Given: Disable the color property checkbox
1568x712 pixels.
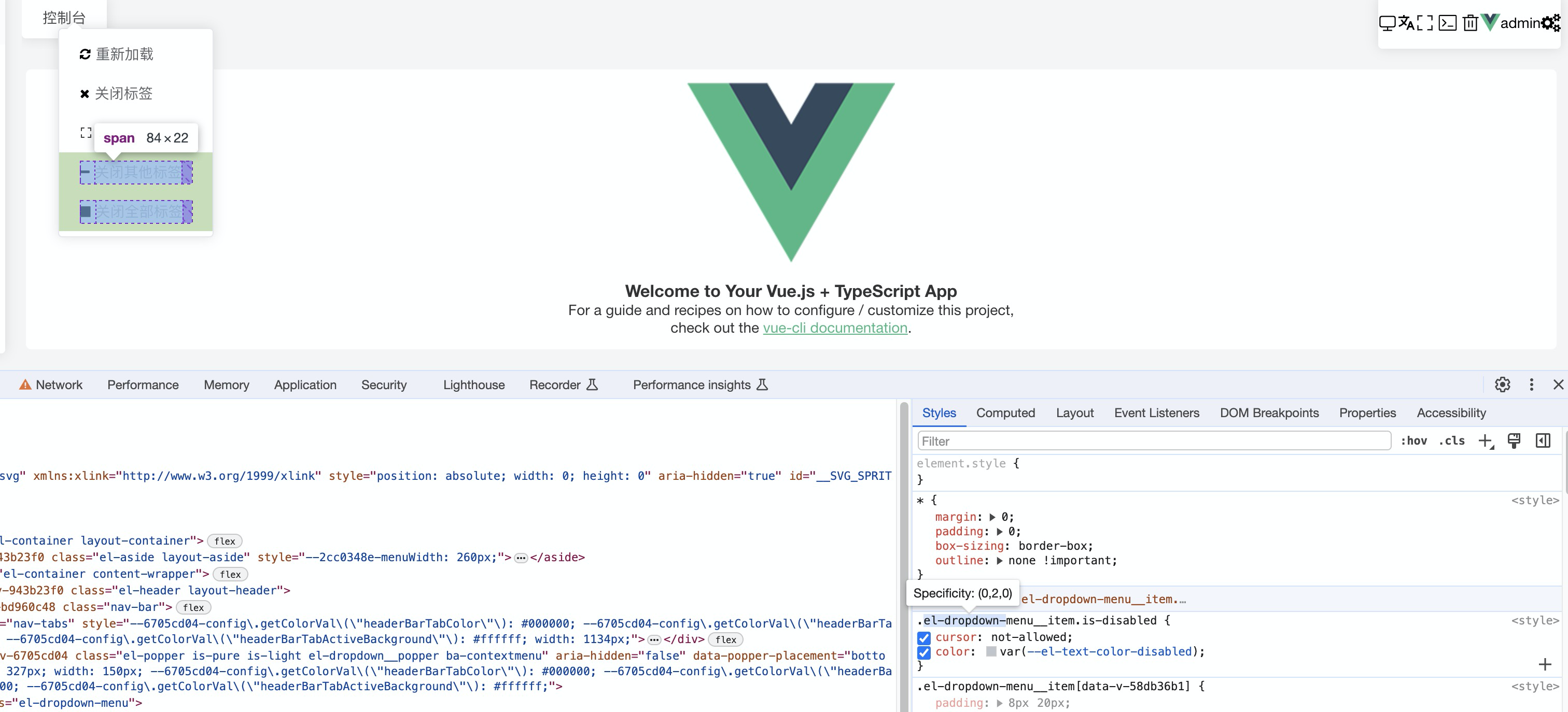Looking at the screenshot, I should pyautogui.click(x=924, y=652).
